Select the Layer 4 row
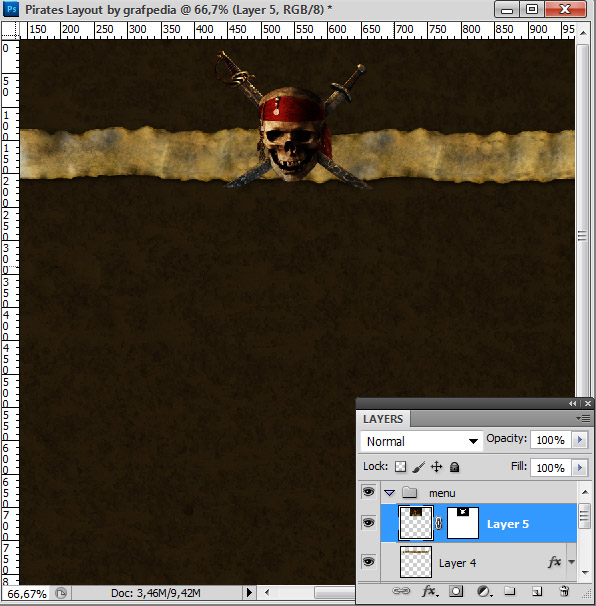The height and width of the screenshot is (606, 596). pyautogui.click(x=479, y=562)
